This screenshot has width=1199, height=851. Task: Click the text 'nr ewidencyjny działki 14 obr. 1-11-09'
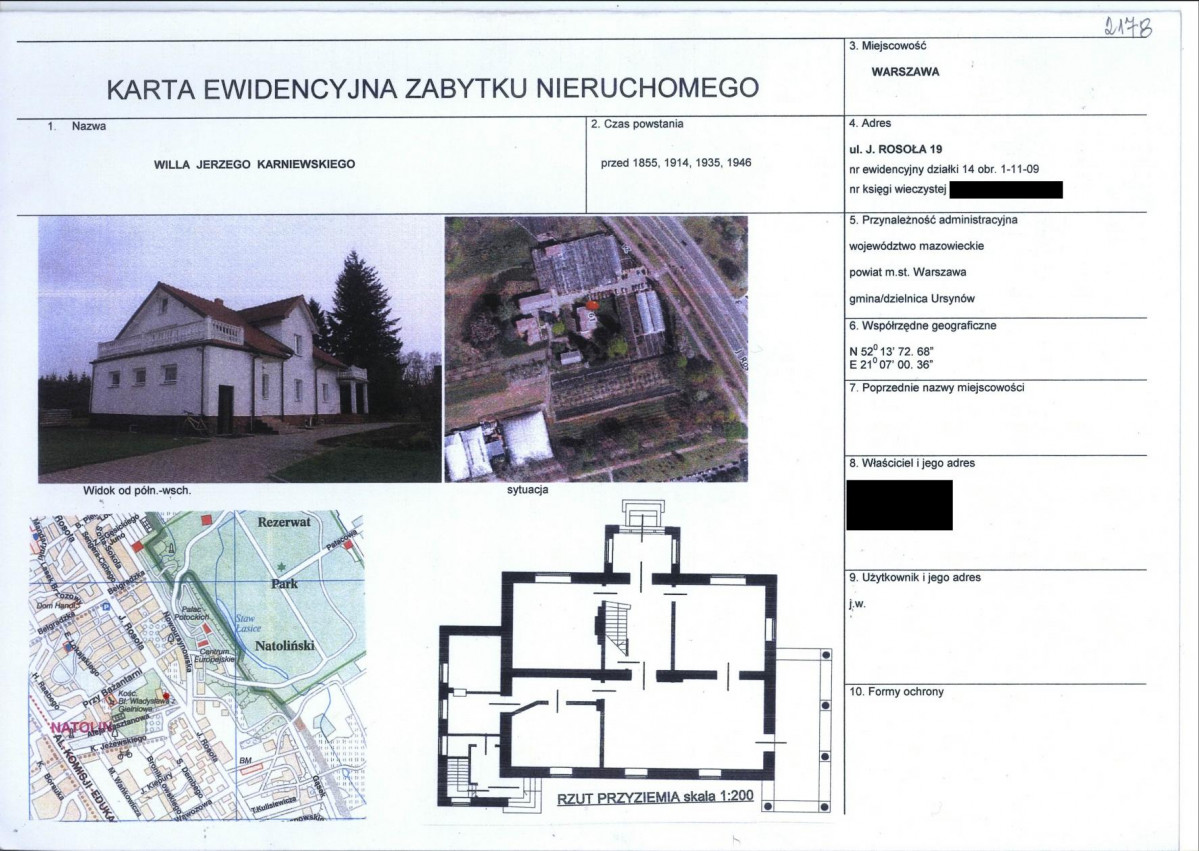click(x=944, y=169)
